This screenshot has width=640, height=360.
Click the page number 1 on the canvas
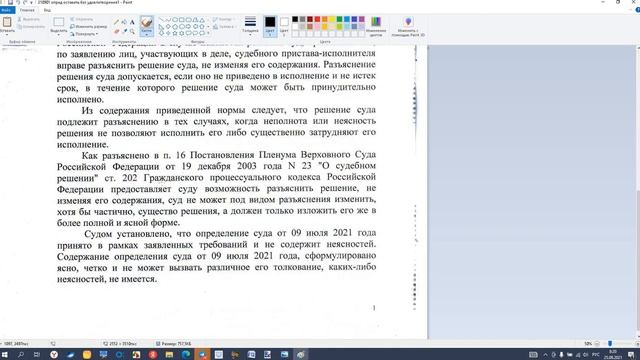click(373, 308)
